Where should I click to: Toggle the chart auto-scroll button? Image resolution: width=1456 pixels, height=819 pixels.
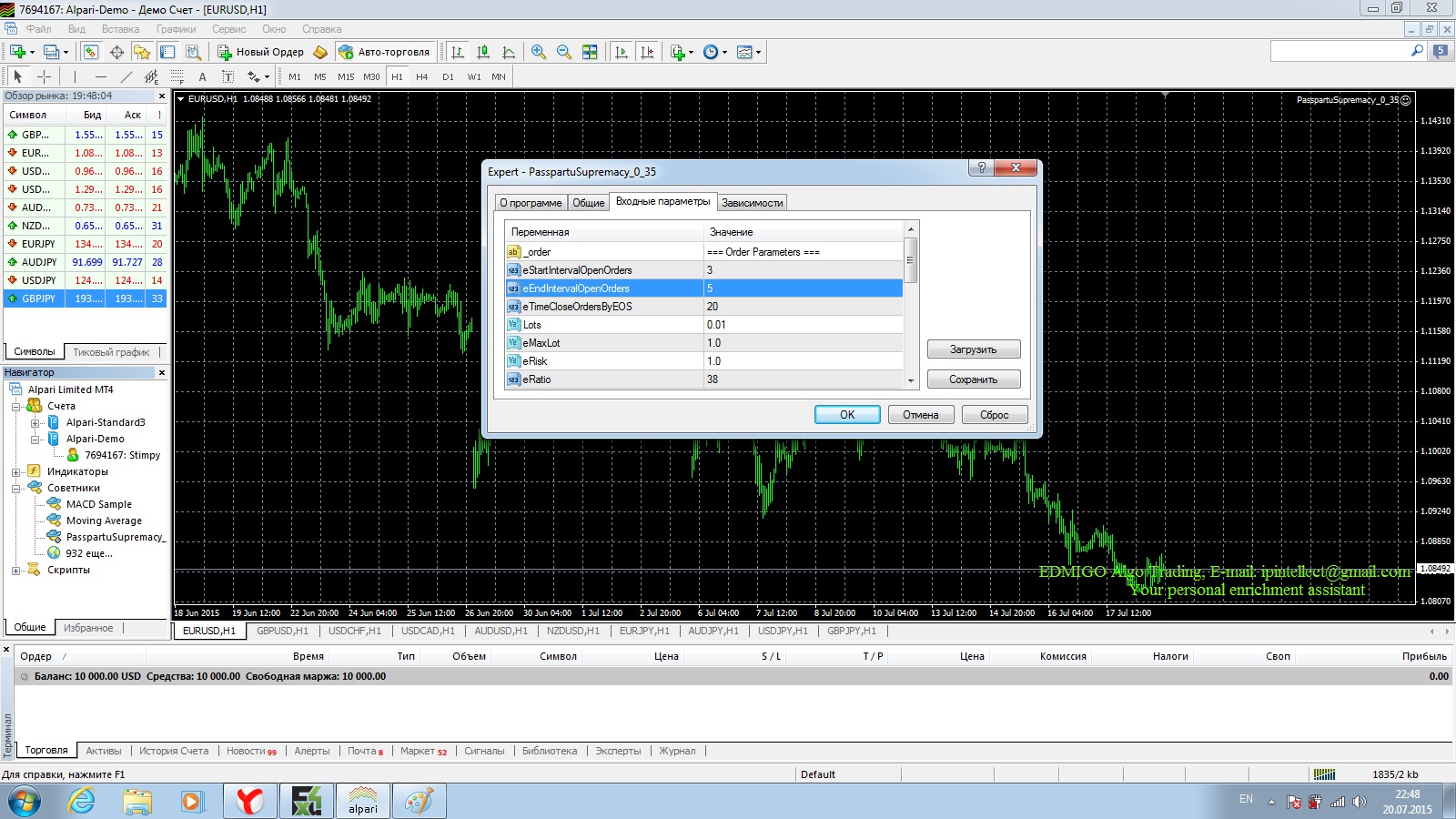pyautogui.click(x=622, y=52)
